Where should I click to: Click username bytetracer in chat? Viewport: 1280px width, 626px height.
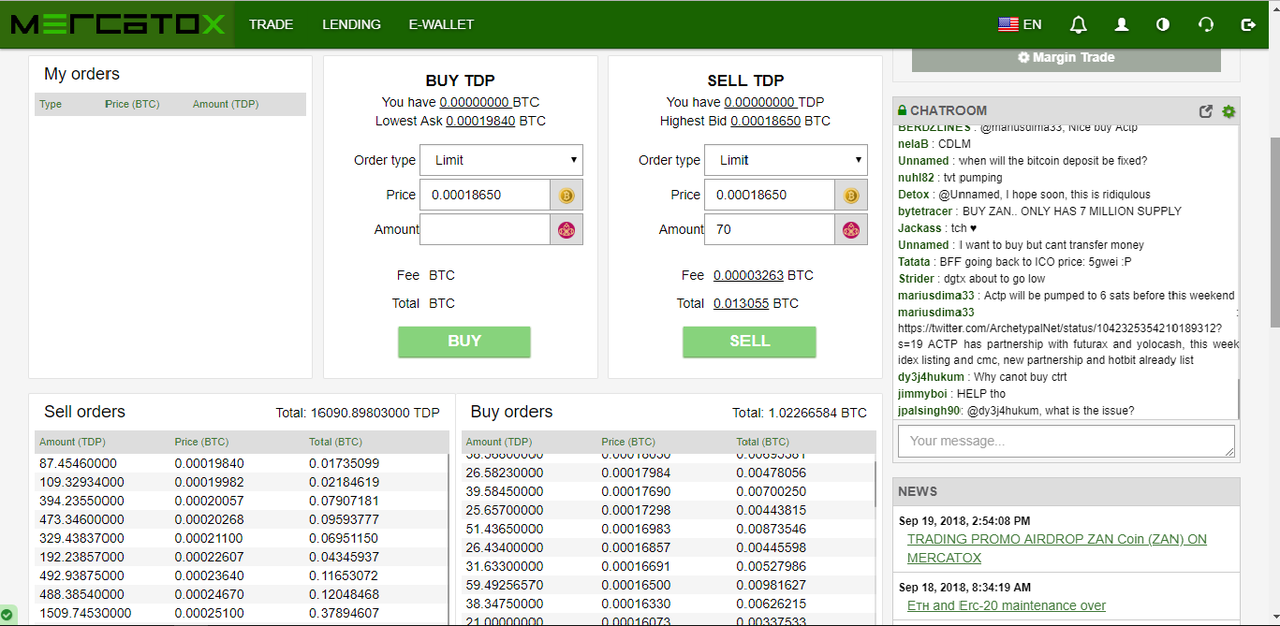[x=926, y=211]
